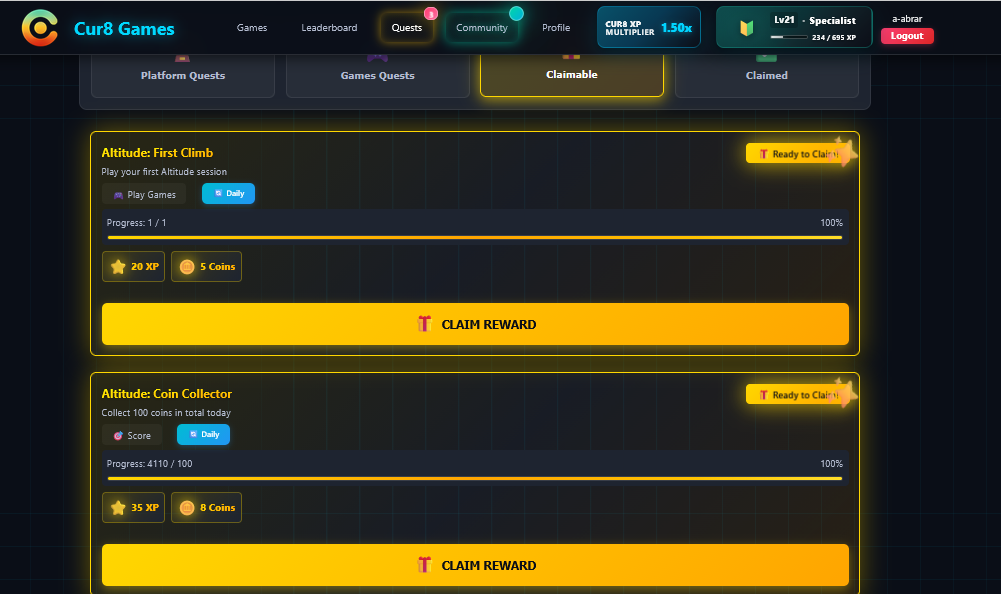
Task: Log out with the Logout button
Action: click(x=907, y=36)
